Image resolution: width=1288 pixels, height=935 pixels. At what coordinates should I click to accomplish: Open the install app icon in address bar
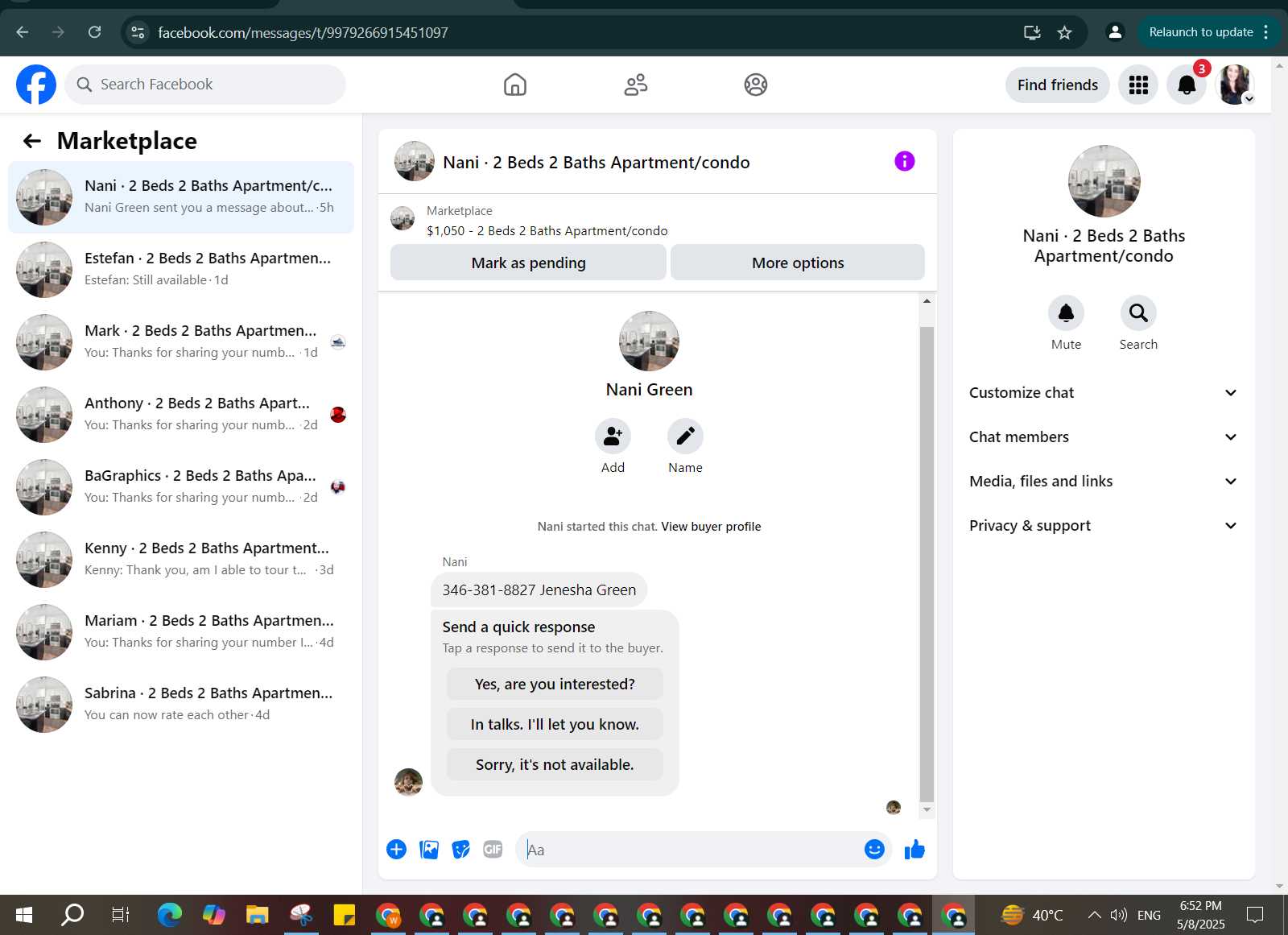click(x=1032, y=32)
